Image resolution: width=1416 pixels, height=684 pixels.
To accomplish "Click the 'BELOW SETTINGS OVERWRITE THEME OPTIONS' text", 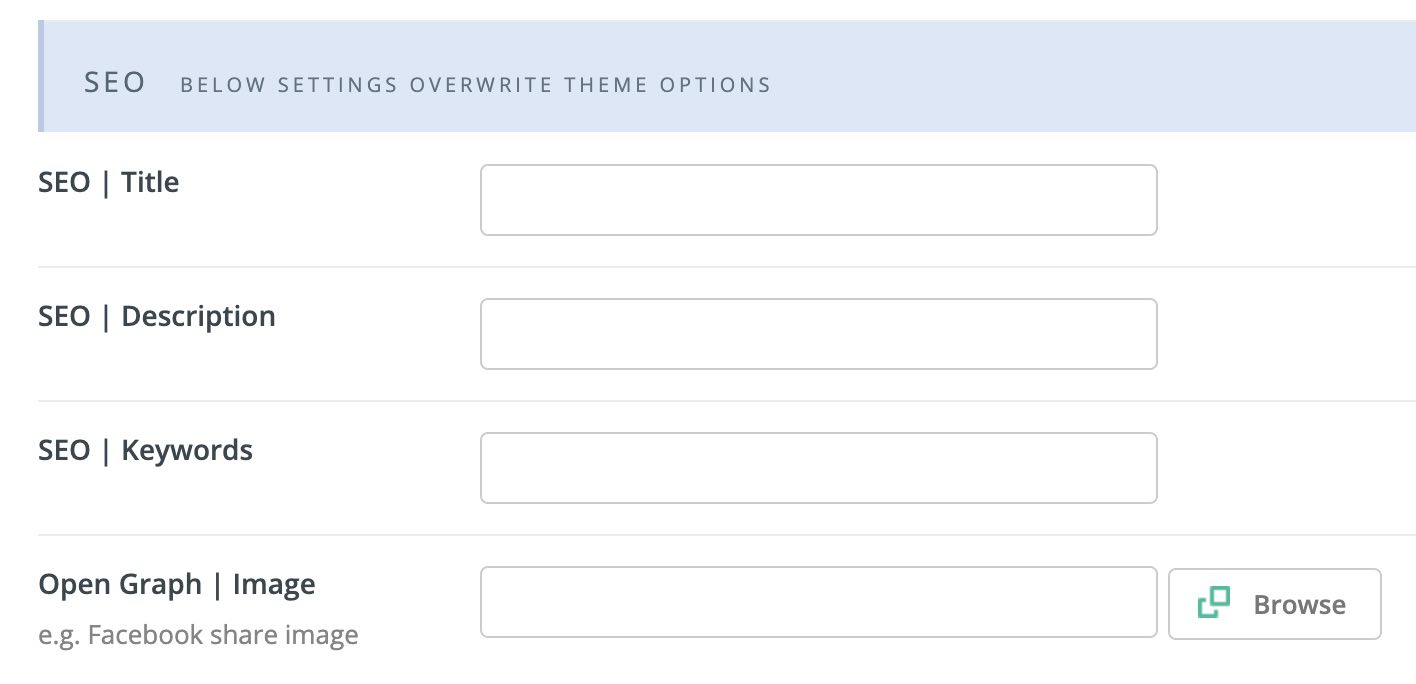I will [x=475, y=85].
